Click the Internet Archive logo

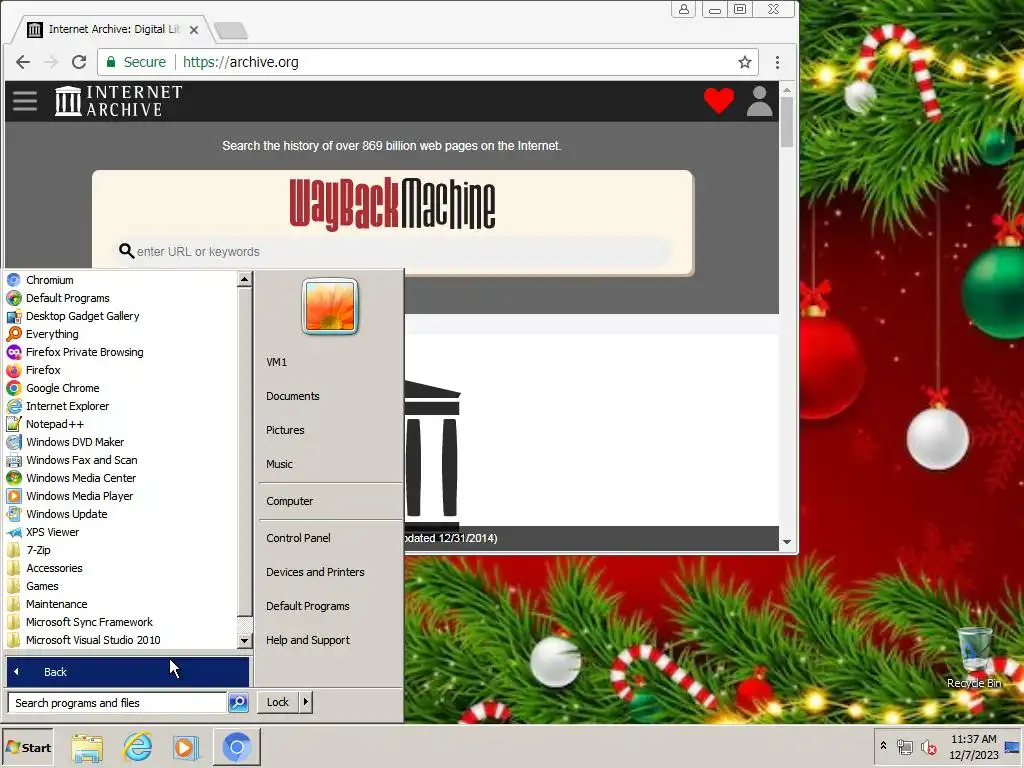[118, 101]
